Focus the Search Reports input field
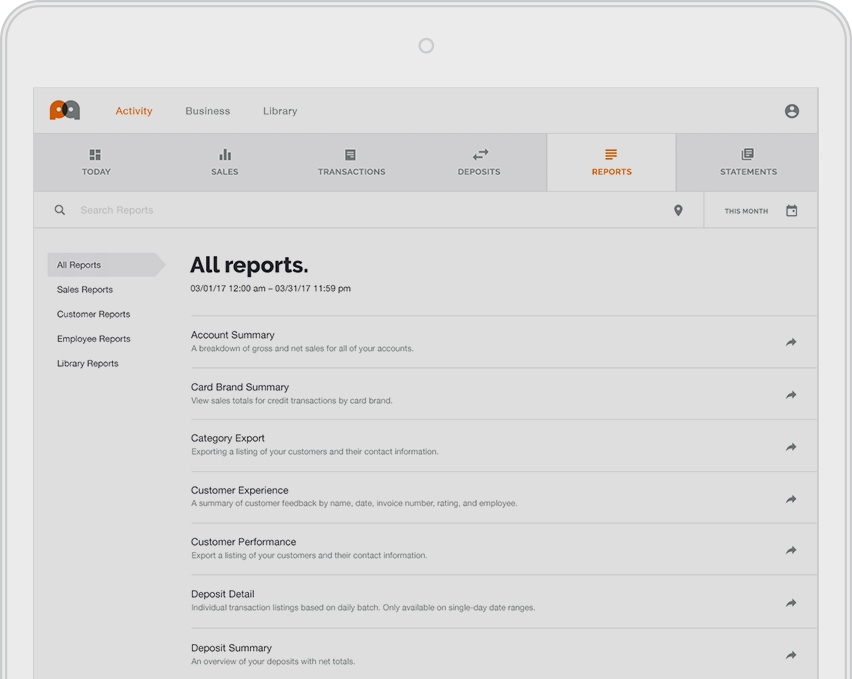This screenshot has height=679, width=852. tap(116, 210)
